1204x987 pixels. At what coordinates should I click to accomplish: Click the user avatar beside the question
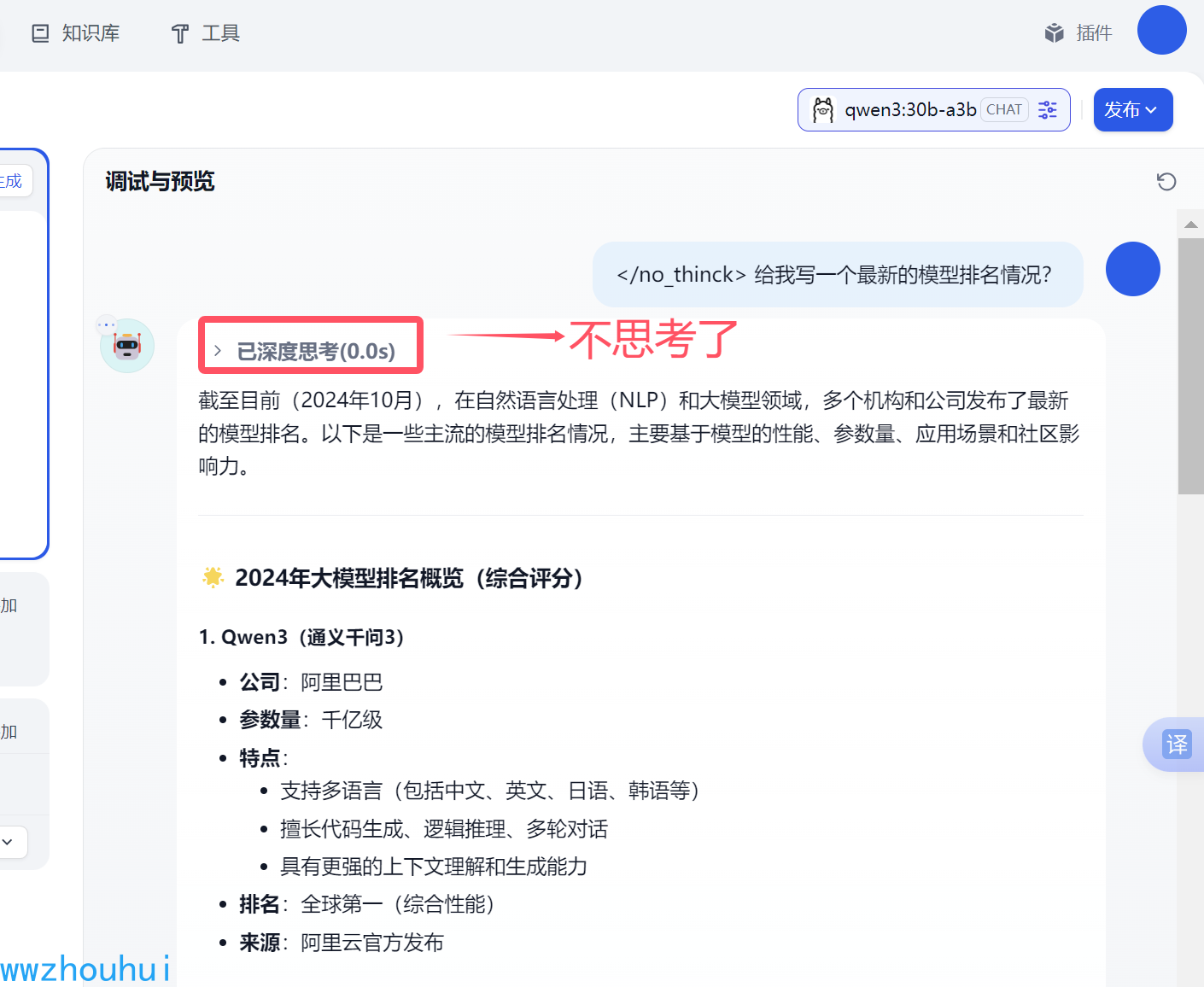click(x=1133, y=269)
